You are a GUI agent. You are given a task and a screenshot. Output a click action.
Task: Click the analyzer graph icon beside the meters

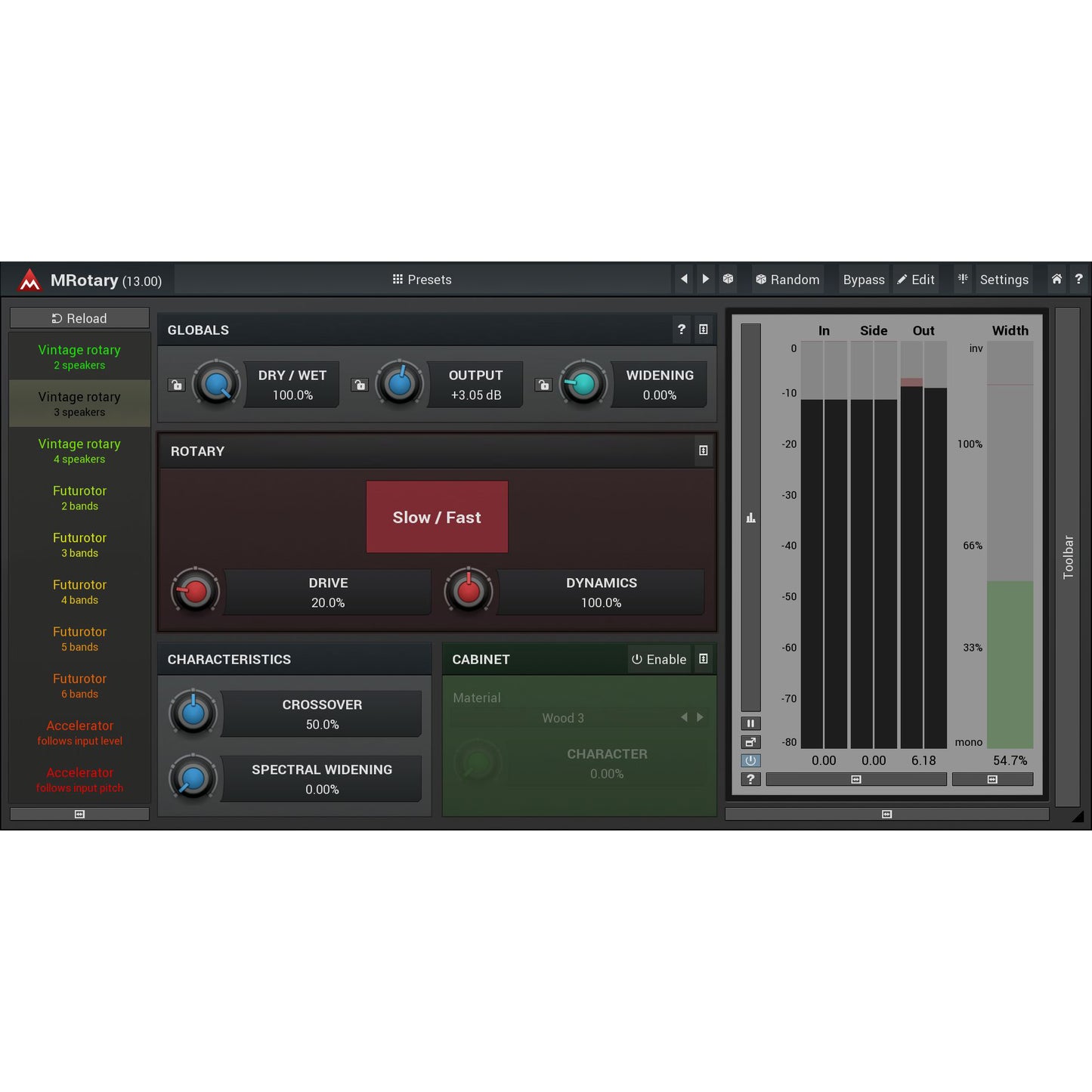pos(750,517)
